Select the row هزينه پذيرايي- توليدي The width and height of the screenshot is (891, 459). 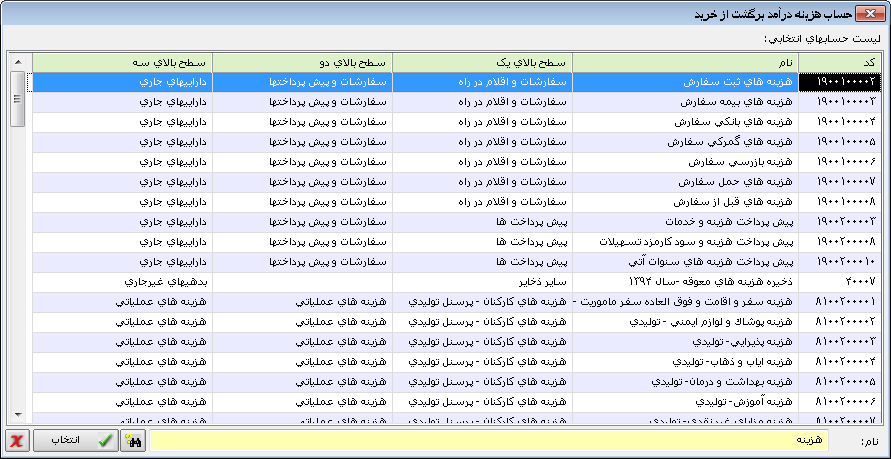685,342
